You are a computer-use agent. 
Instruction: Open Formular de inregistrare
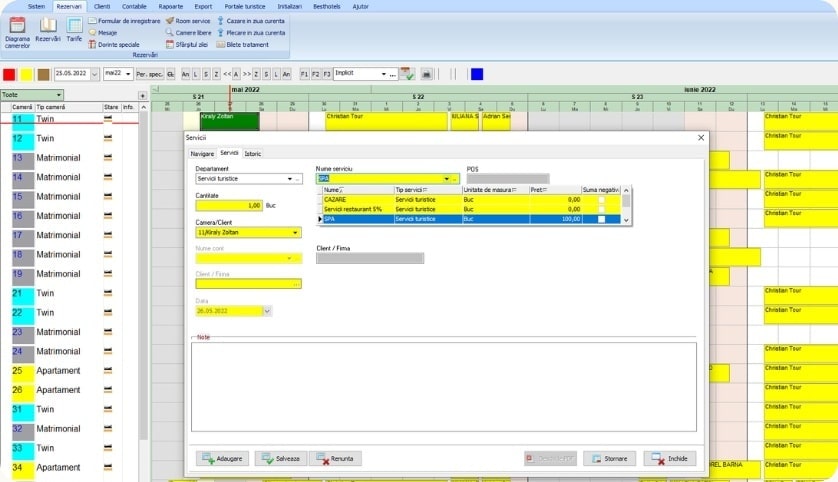point(93,20)
